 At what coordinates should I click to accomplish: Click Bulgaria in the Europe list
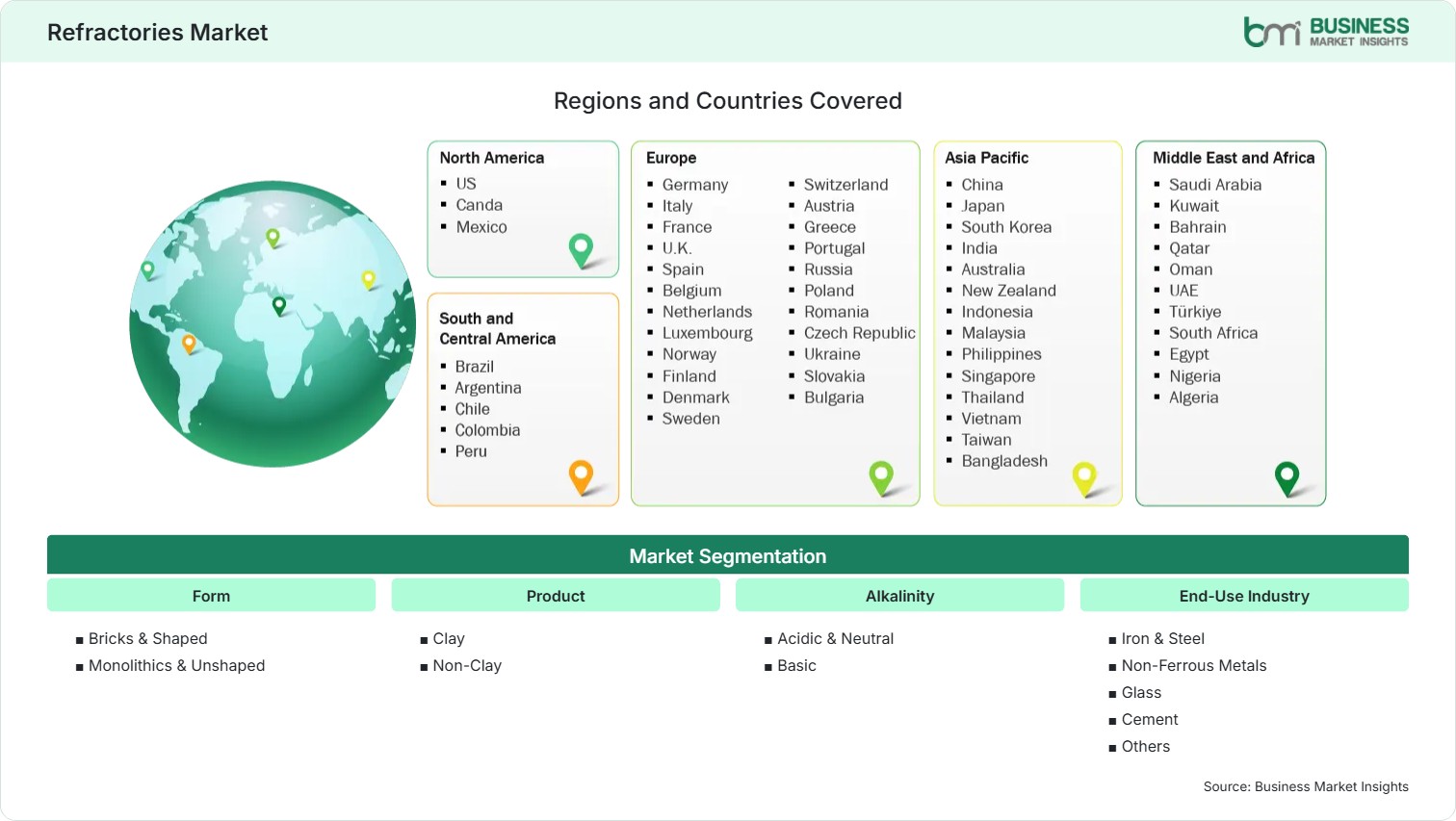[x=834, y=398]
